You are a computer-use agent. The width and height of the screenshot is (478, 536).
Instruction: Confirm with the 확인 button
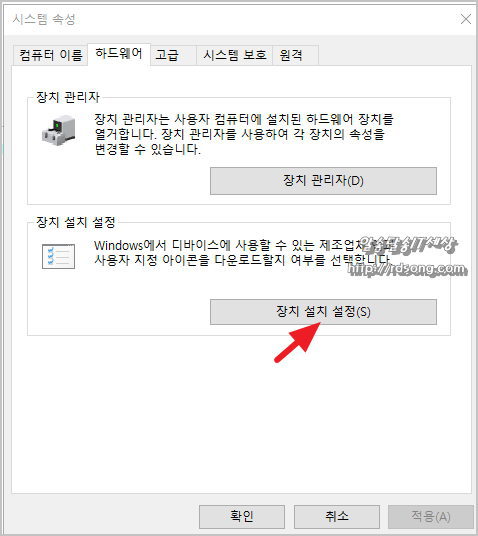tap(242, 517)
